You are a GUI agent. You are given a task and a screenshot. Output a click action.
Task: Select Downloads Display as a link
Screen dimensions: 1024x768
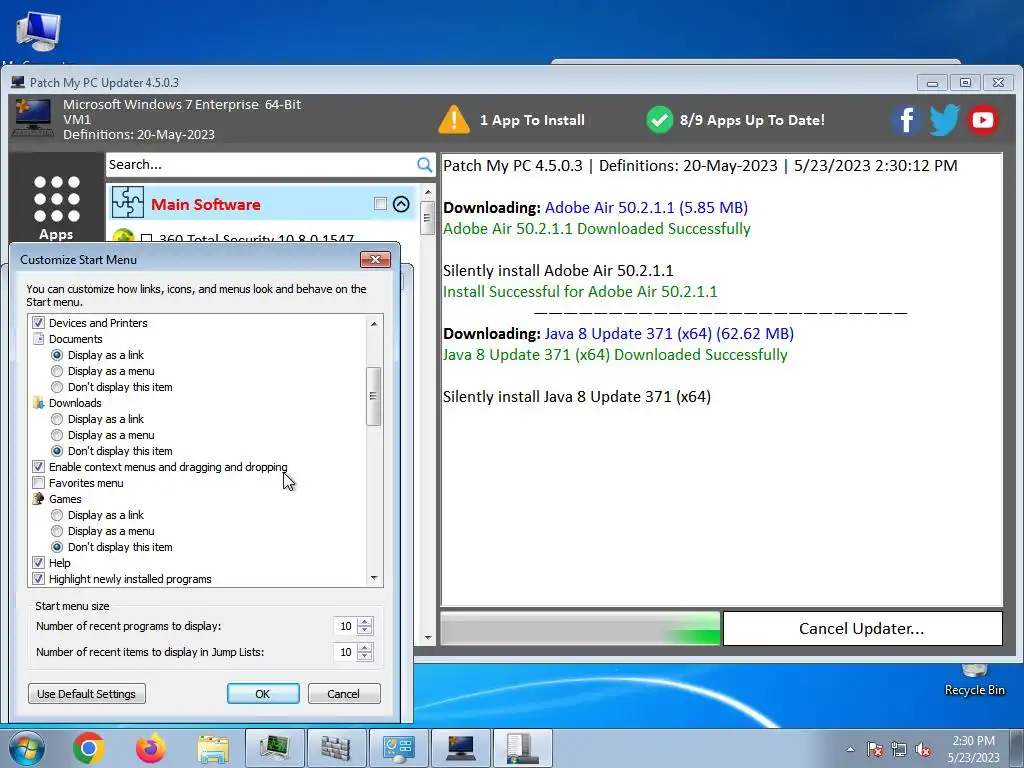(57, 419)
